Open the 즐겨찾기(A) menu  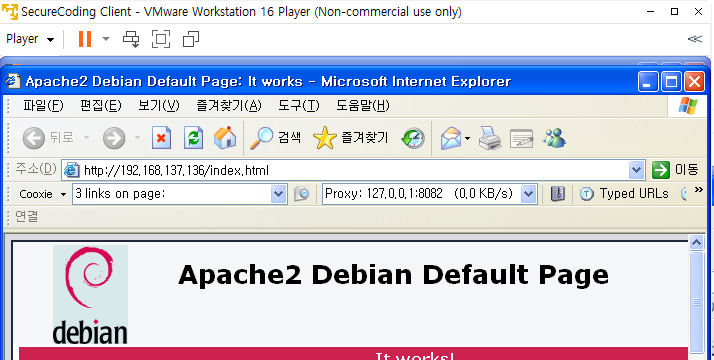[x=229, y=106]
